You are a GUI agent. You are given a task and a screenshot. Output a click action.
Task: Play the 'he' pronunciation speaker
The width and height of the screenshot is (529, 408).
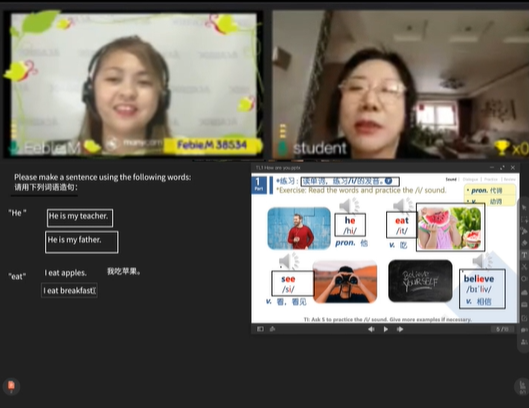click(349, 206)
